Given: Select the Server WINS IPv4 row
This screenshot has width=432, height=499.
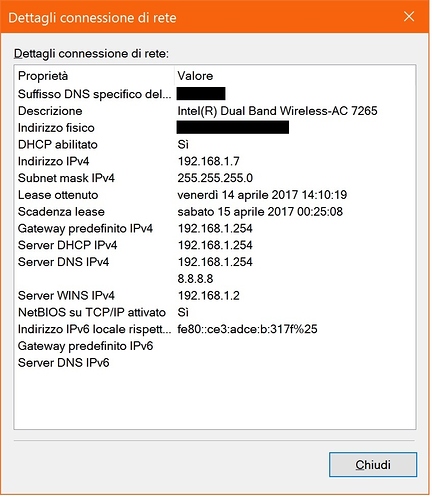Looking at the screenshot, I should coord(215,295).
